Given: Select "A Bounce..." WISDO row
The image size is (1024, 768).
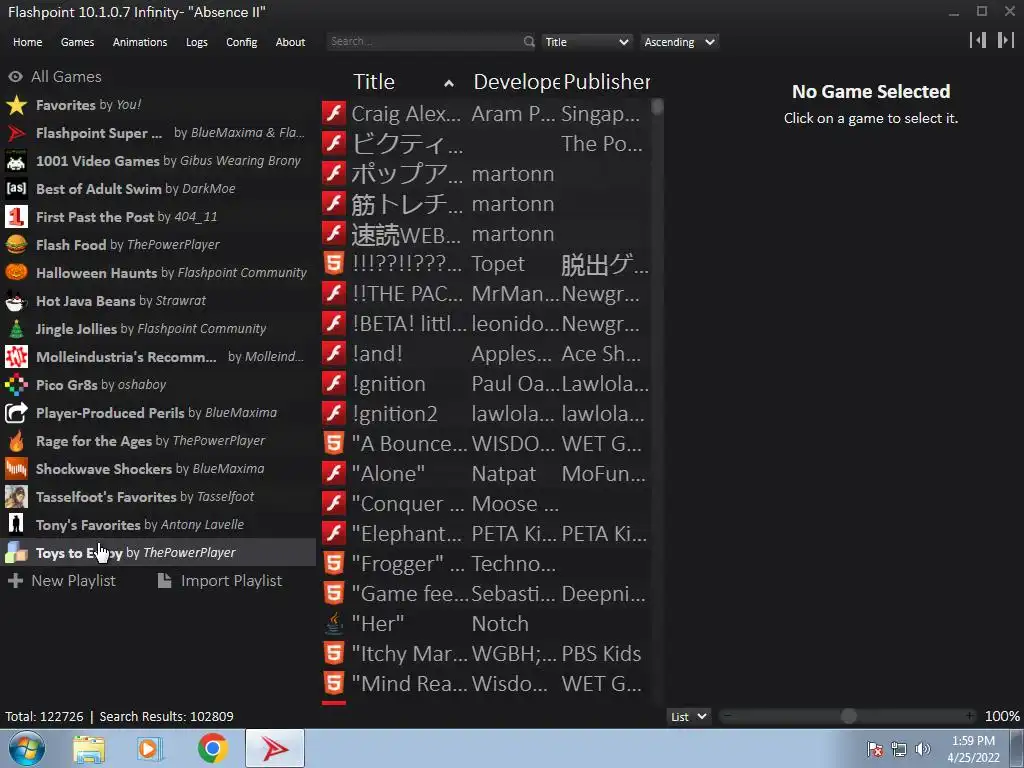Looking at the screenshot, I should pyautogui.click(x=486, y=443).
